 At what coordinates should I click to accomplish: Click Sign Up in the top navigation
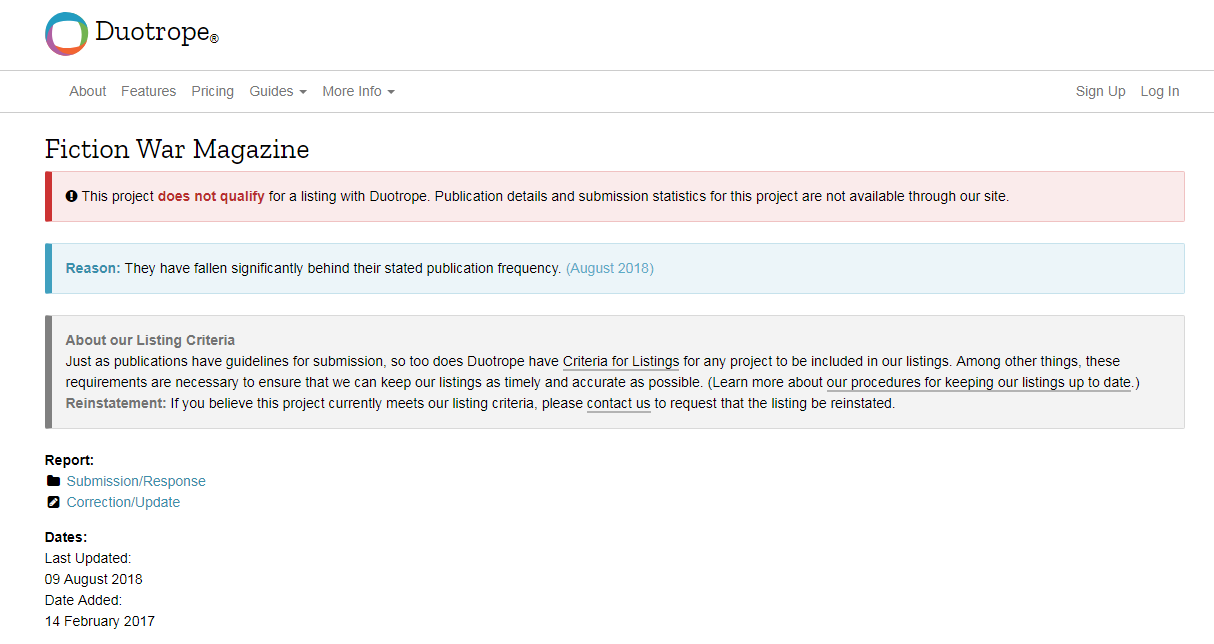[1100, 91]
